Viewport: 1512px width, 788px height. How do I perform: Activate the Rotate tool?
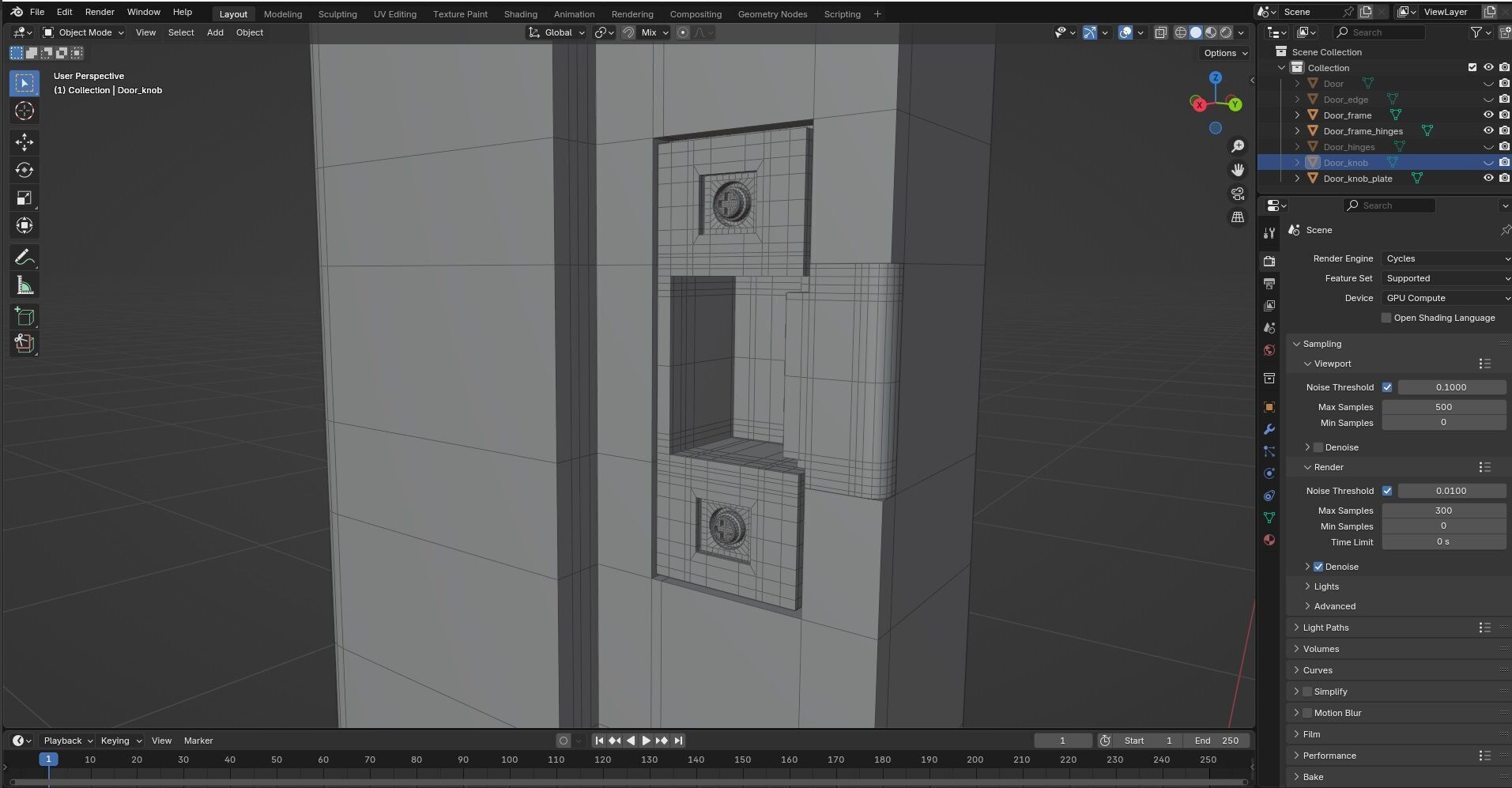coord(25,170)
